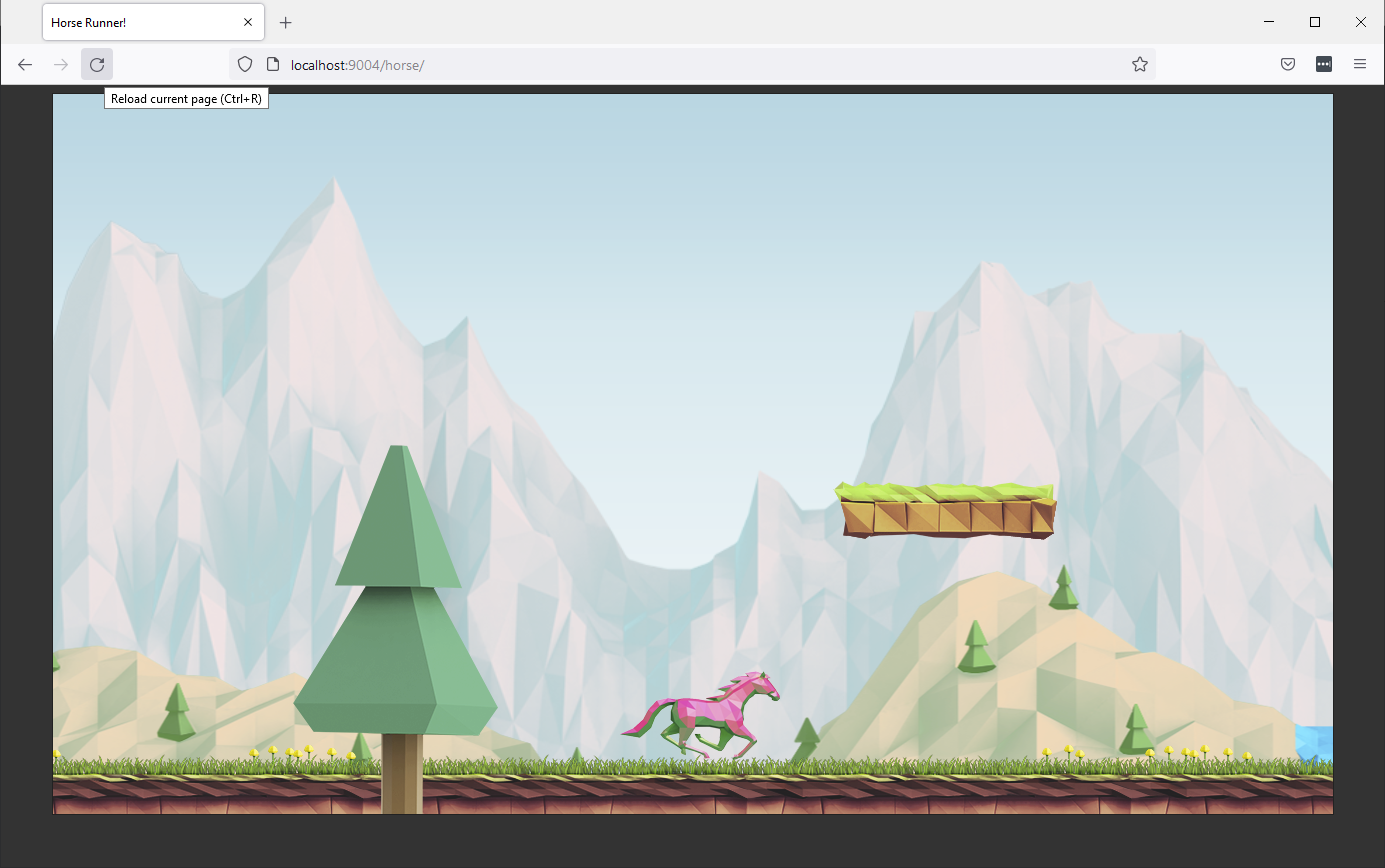This screenshot has height=868, width=1385.
Task: Click the small pine tree beneath the platform
Action: click(1064, 588)
